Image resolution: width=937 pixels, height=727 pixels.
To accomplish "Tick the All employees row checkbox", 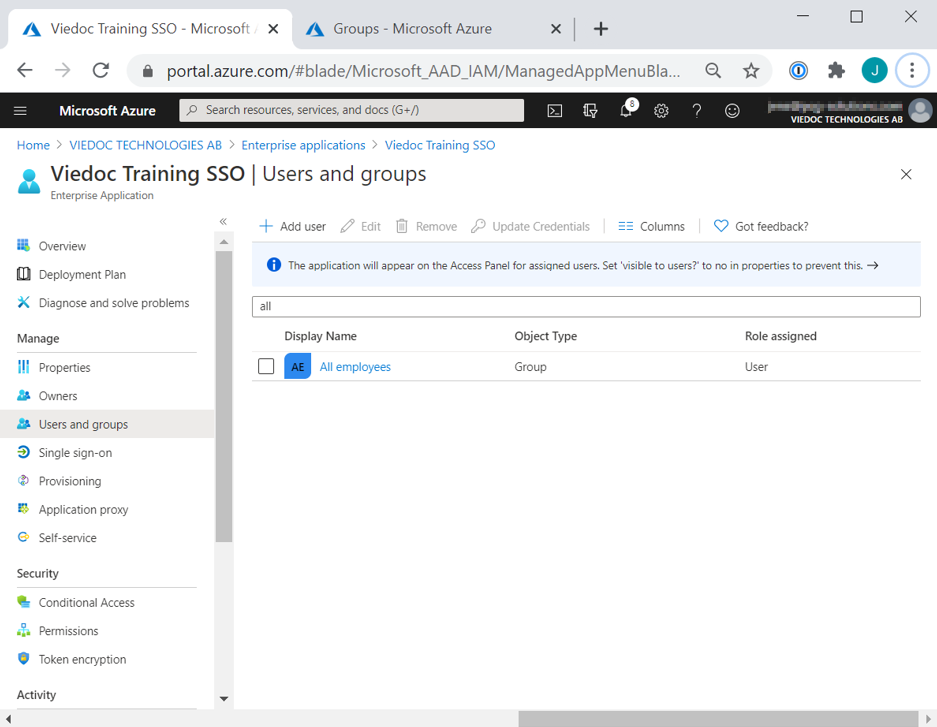I will [266, 367].
